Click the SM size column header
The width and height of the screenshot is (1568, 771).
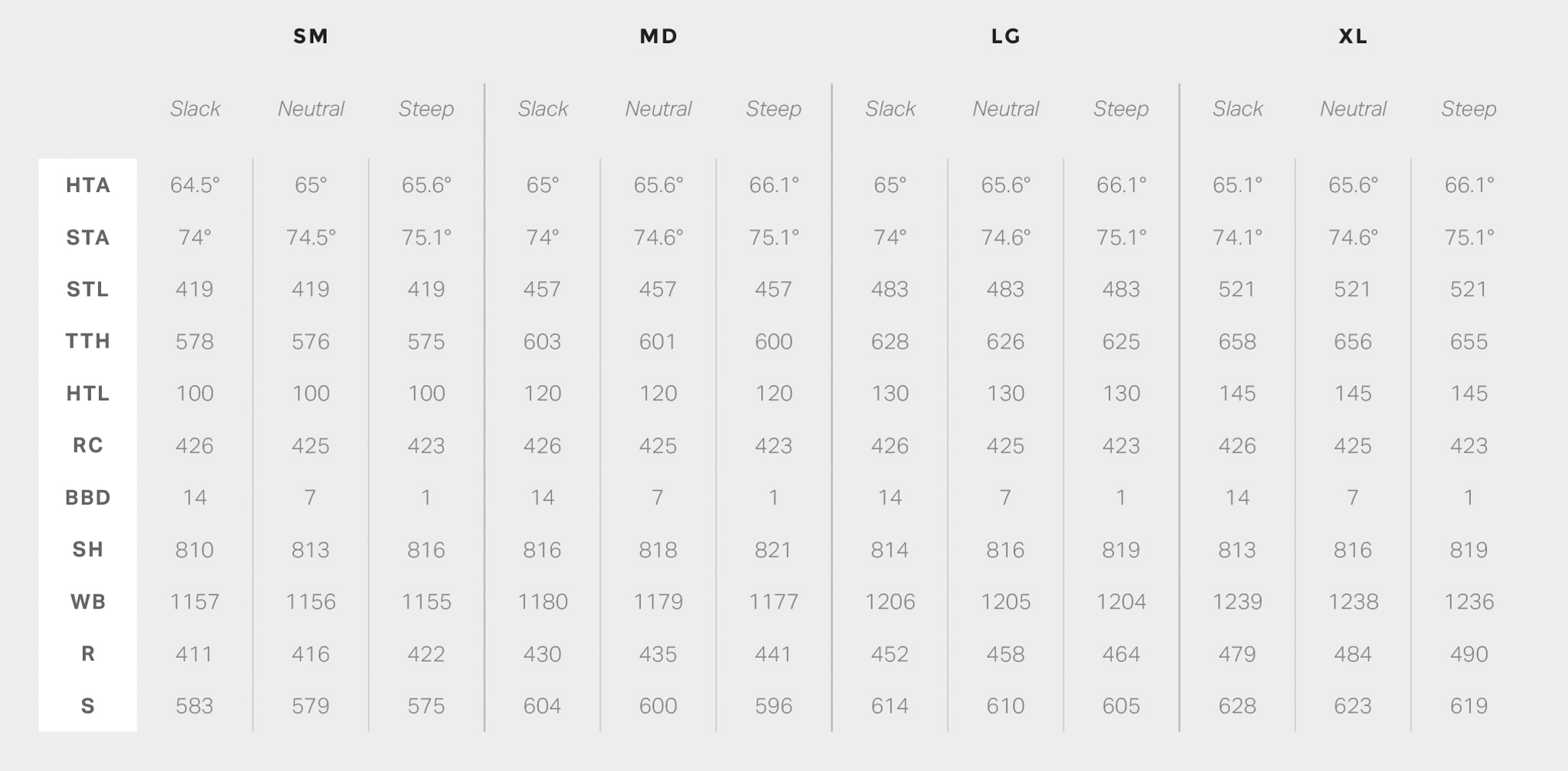[x=311, y=36]
